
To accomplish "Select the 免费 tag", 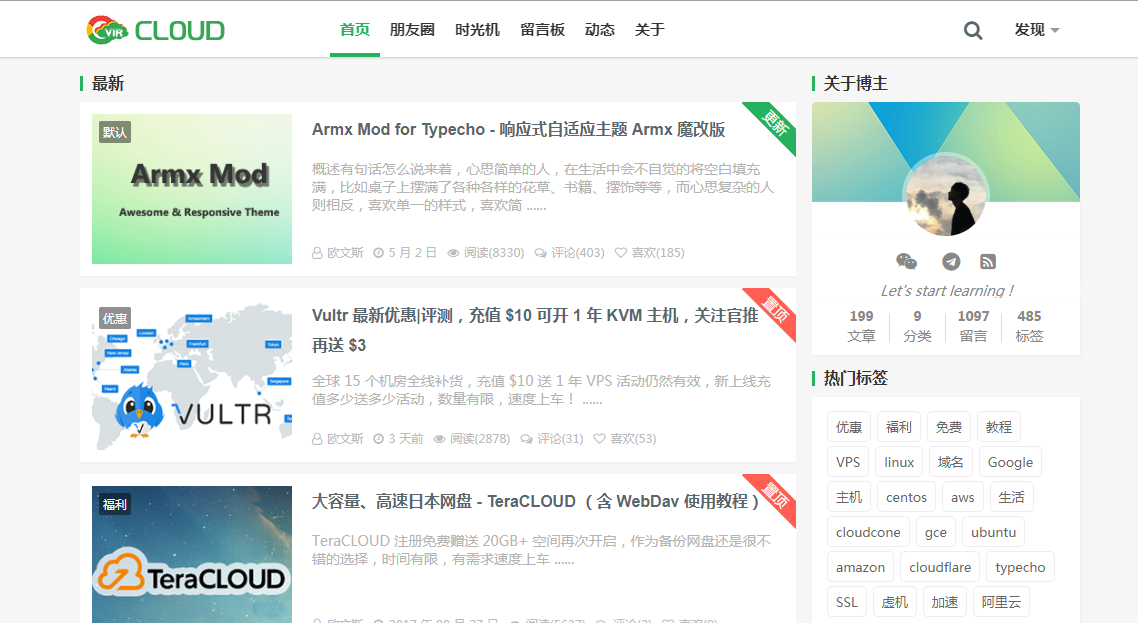I will click(949, 427).
